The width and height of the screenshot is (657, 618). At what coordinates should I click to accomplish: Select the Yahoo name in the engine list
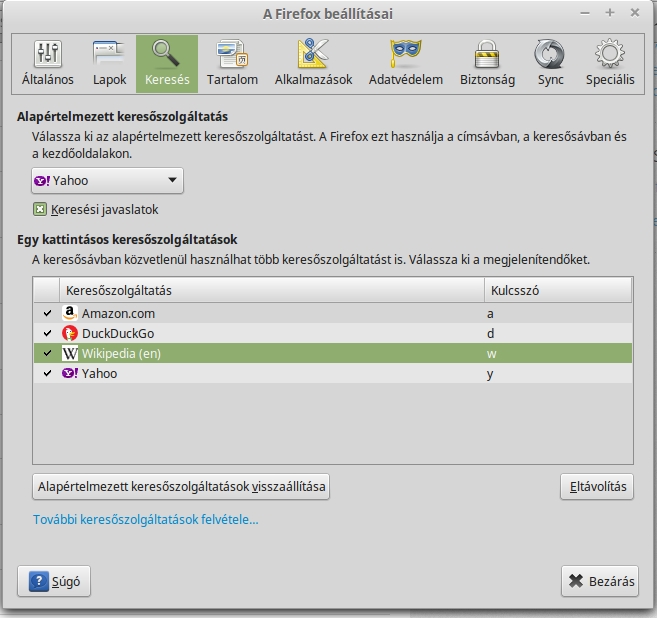pos(99,373)
